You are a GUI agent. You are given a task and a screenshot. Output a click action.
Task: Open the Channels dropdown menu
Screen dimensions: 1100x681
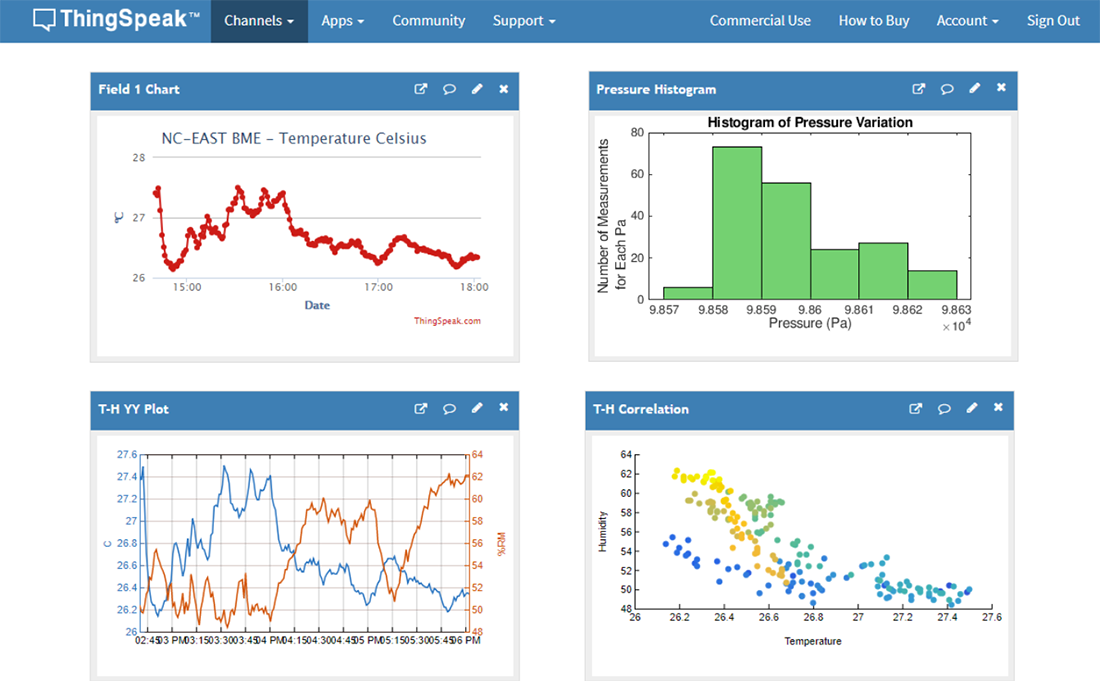pos(258,20)
